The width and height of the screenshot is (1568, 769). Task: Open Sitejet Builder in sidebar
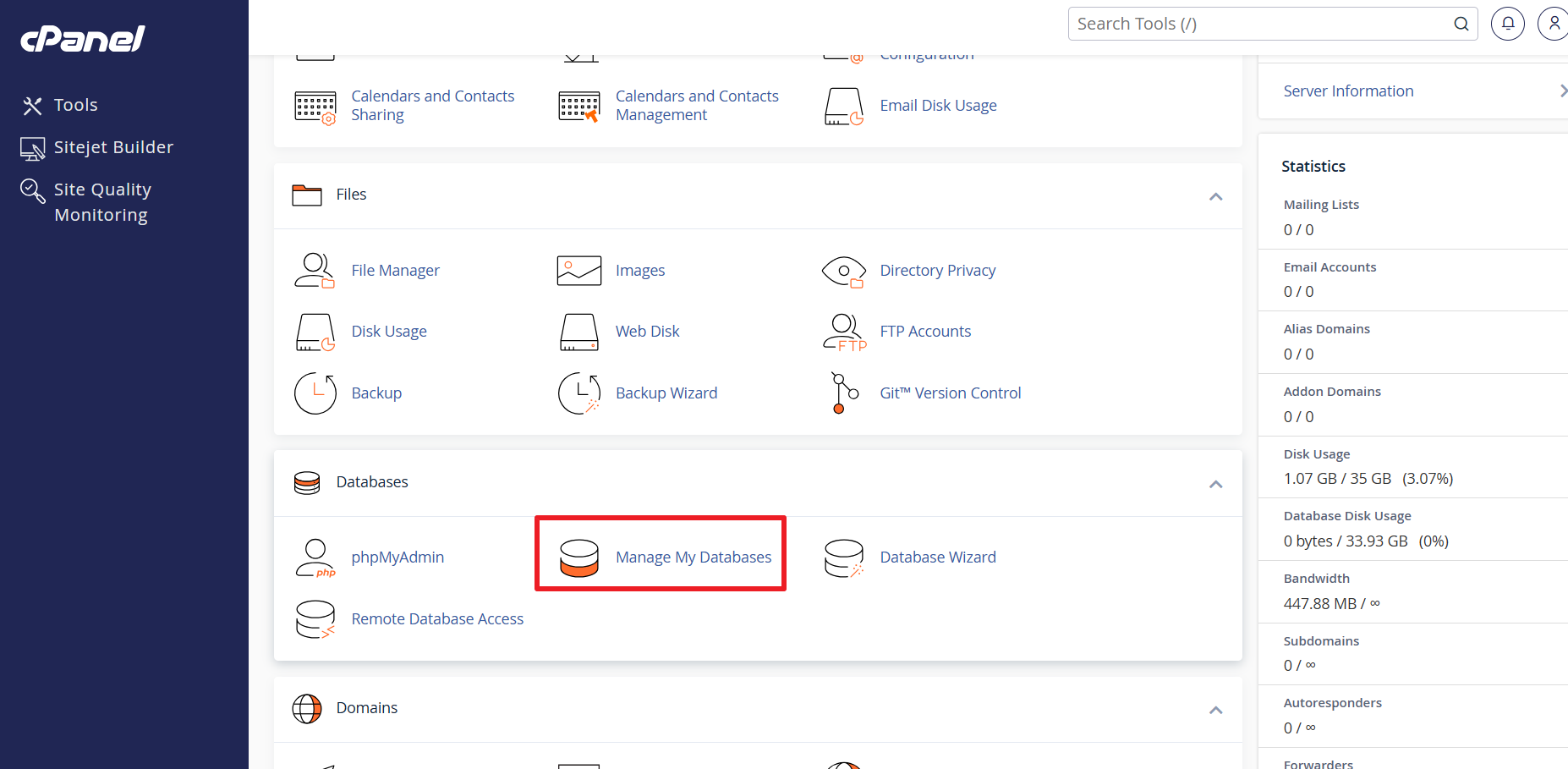(113, 147)
